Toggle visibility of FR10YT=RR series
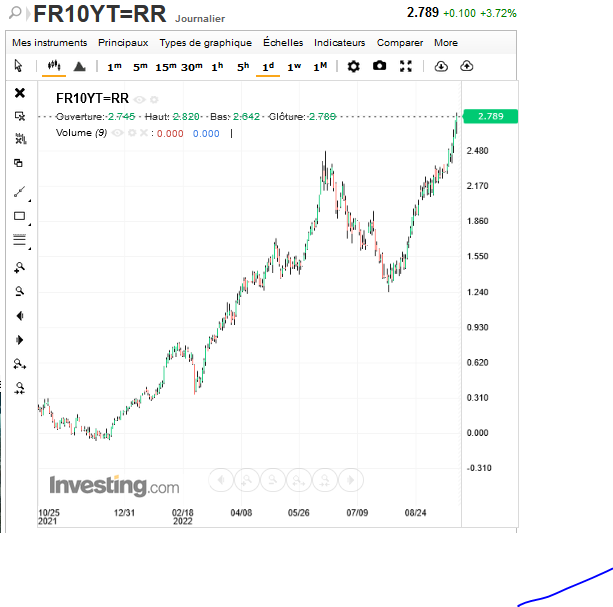 click(x=140, y=100)
